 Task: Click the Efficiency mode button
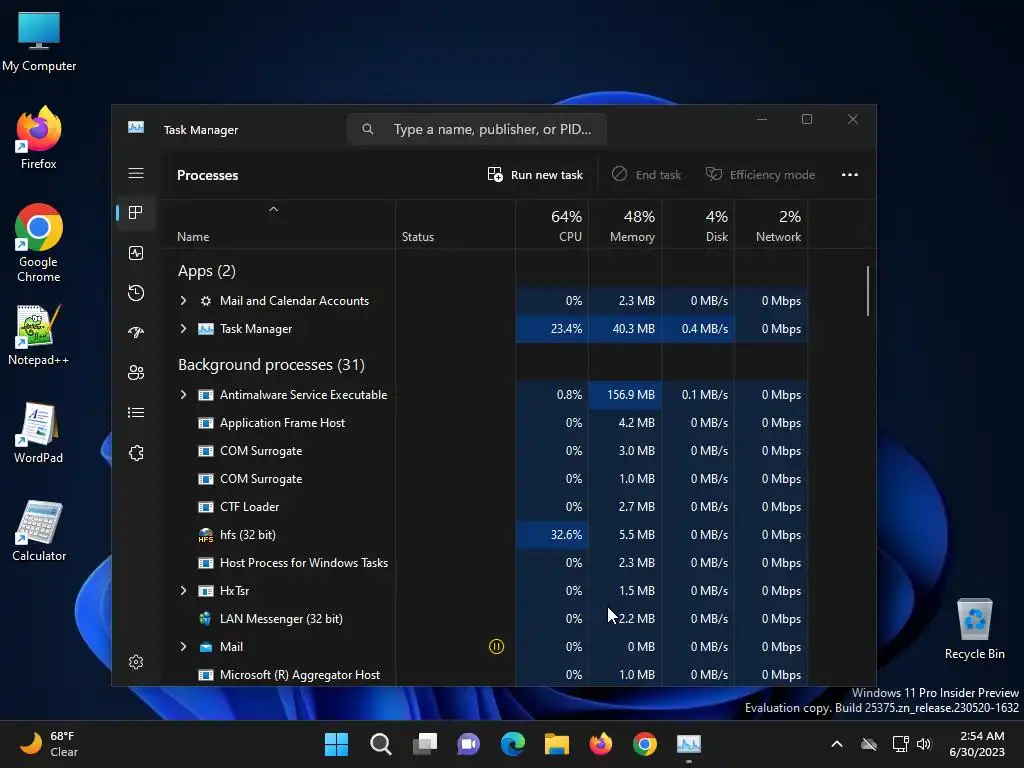(x=761, y=174)
